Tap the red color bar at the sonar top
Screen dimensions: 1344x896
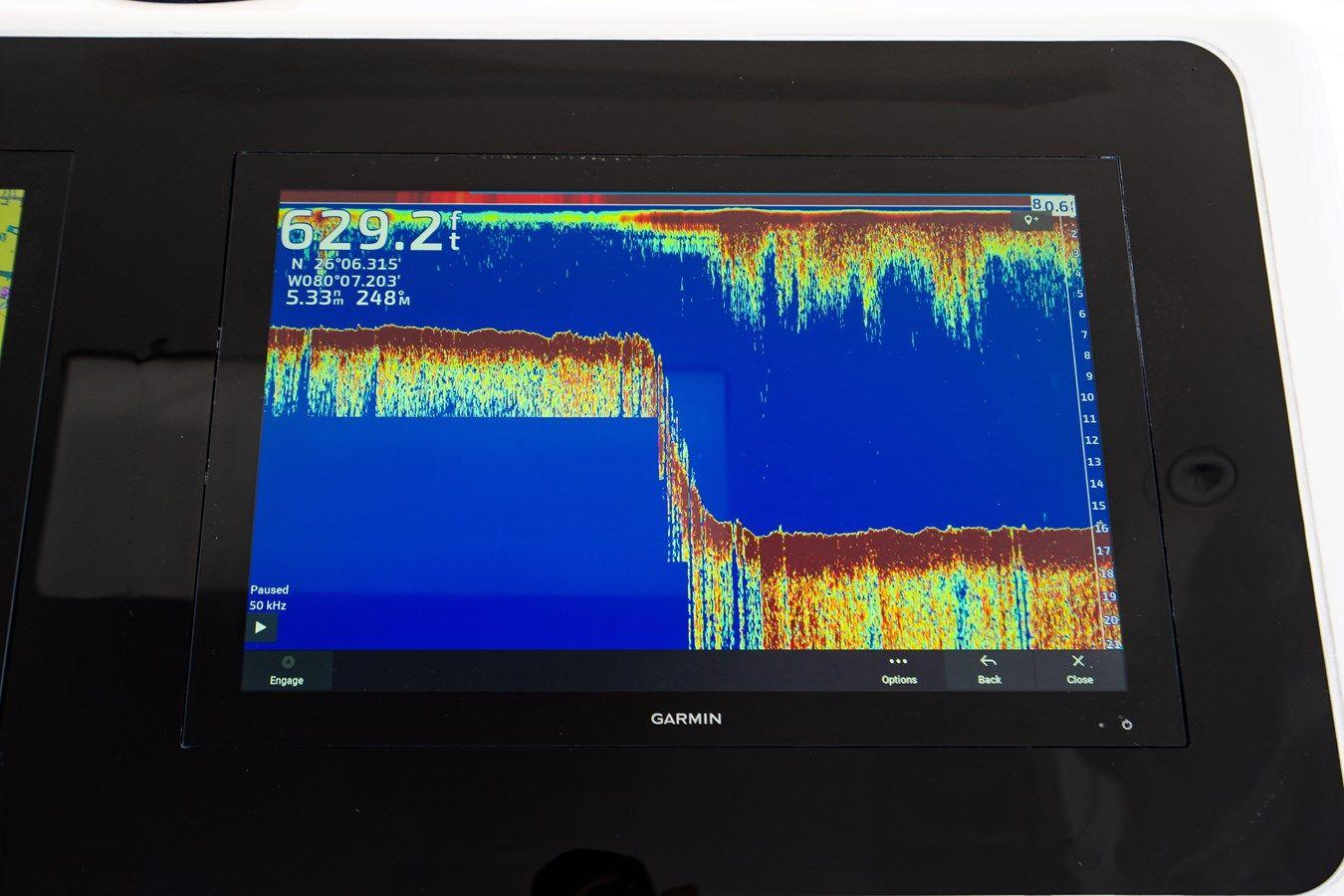(x=448, y=198)
